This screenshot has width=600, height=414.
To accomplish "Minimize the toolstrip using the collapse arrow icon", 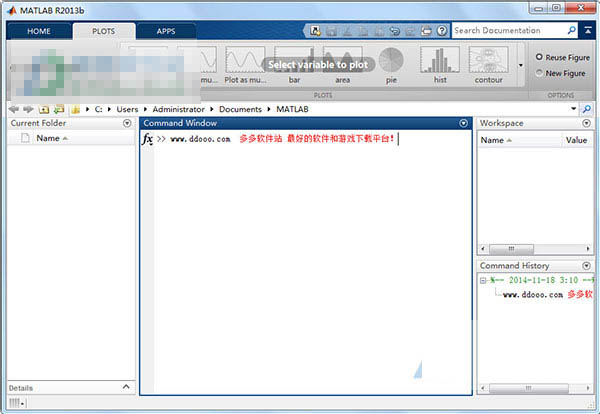I will [588, 30].
